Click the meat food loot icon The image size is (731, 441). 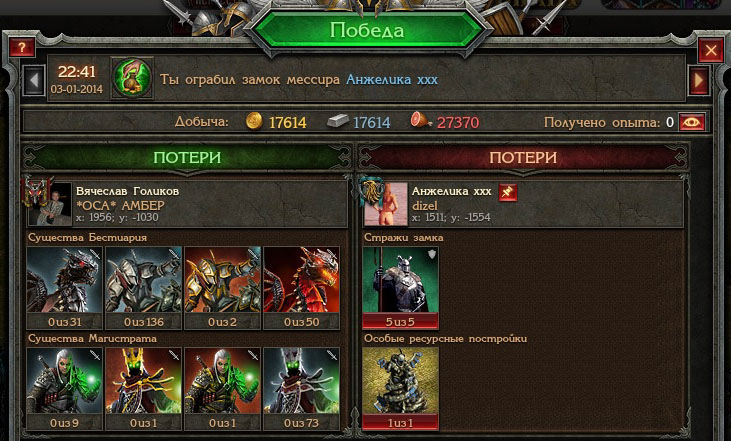click(x=421, y=121)
